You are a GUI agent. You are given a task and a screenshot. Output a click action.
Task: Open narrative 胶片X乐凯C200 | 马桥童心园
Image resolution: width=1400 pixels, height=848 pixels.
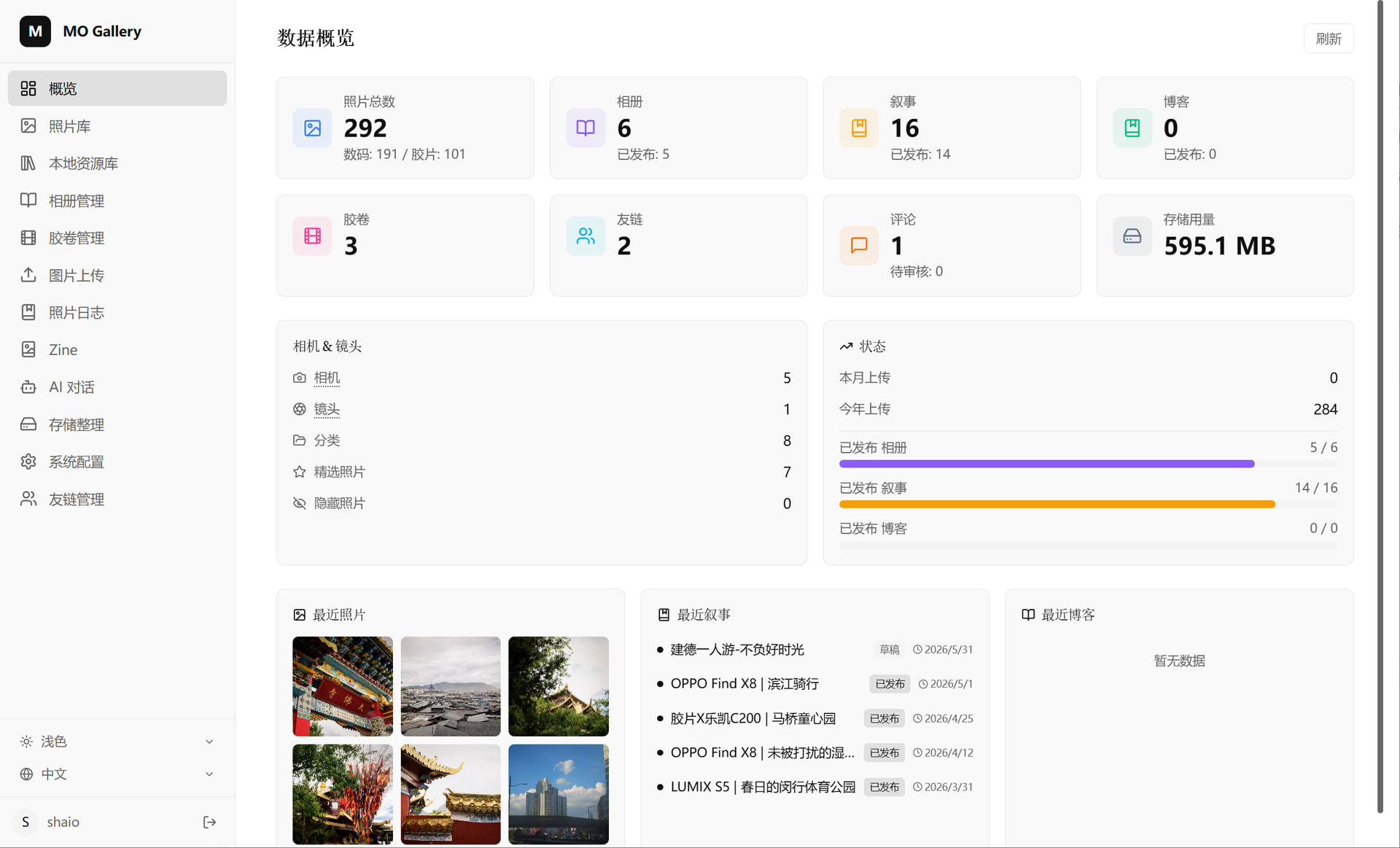point(753,718)
